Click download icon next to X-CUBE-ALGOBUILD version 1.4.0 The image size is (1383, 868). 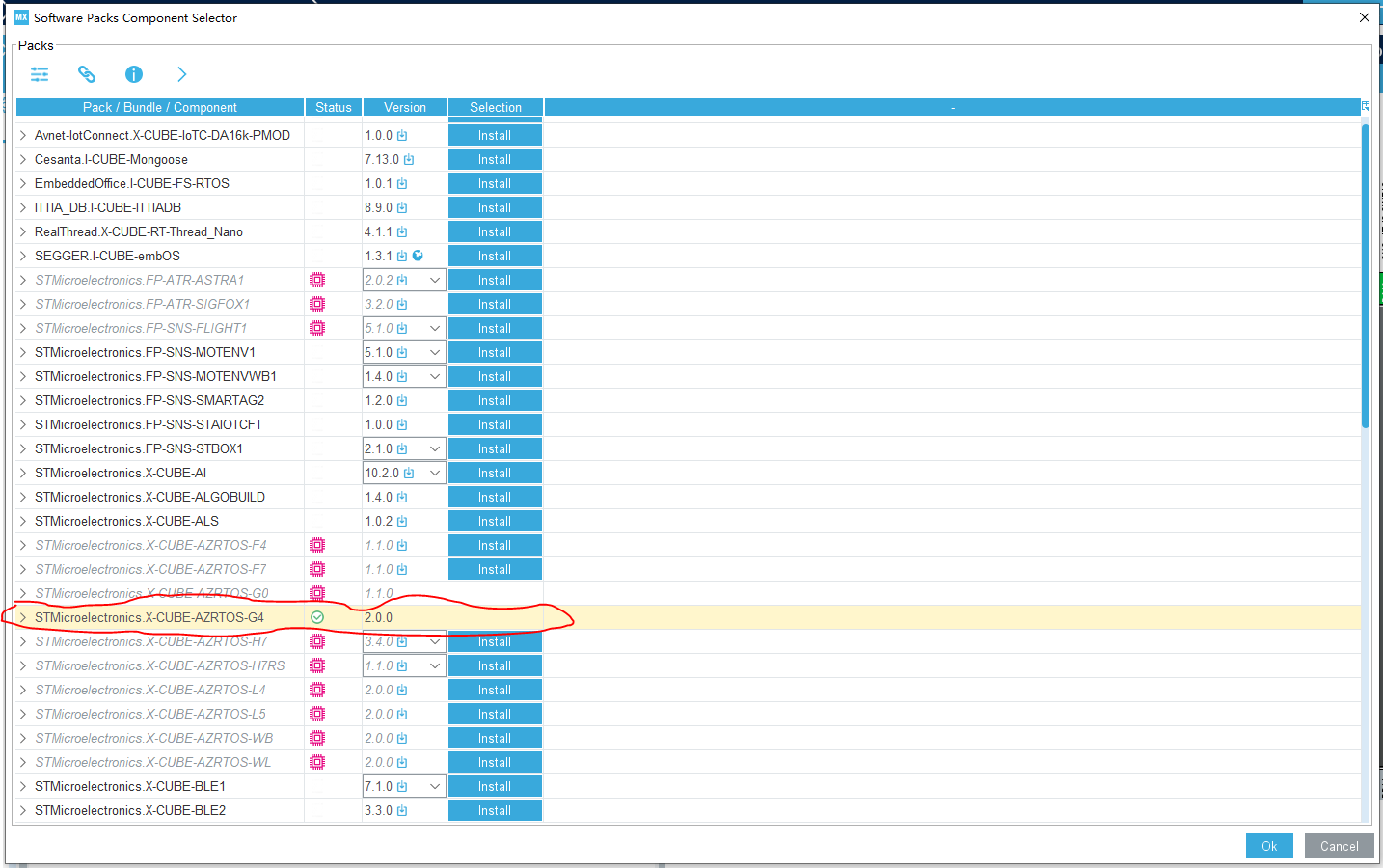(402, 498)
